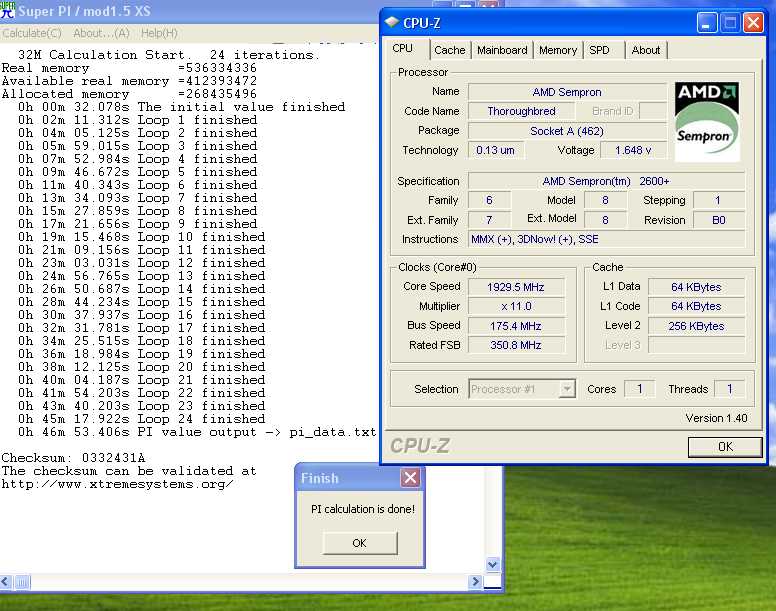776x611 pixels.
Task: Click the L1 Code 64 KBytes value
Action: (x=696, y=306)
